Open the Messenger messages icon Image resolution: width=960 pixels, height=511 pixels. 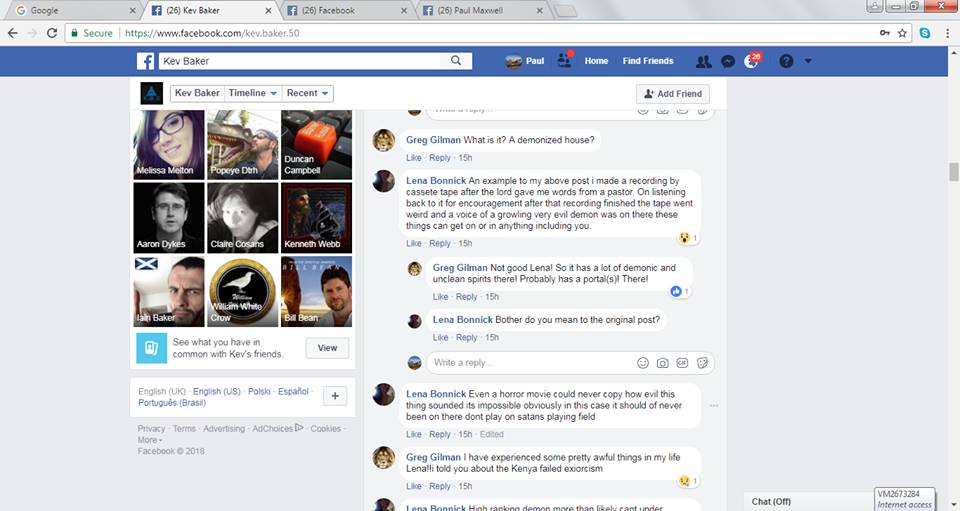pyautogui.click(x=729, y=61)
